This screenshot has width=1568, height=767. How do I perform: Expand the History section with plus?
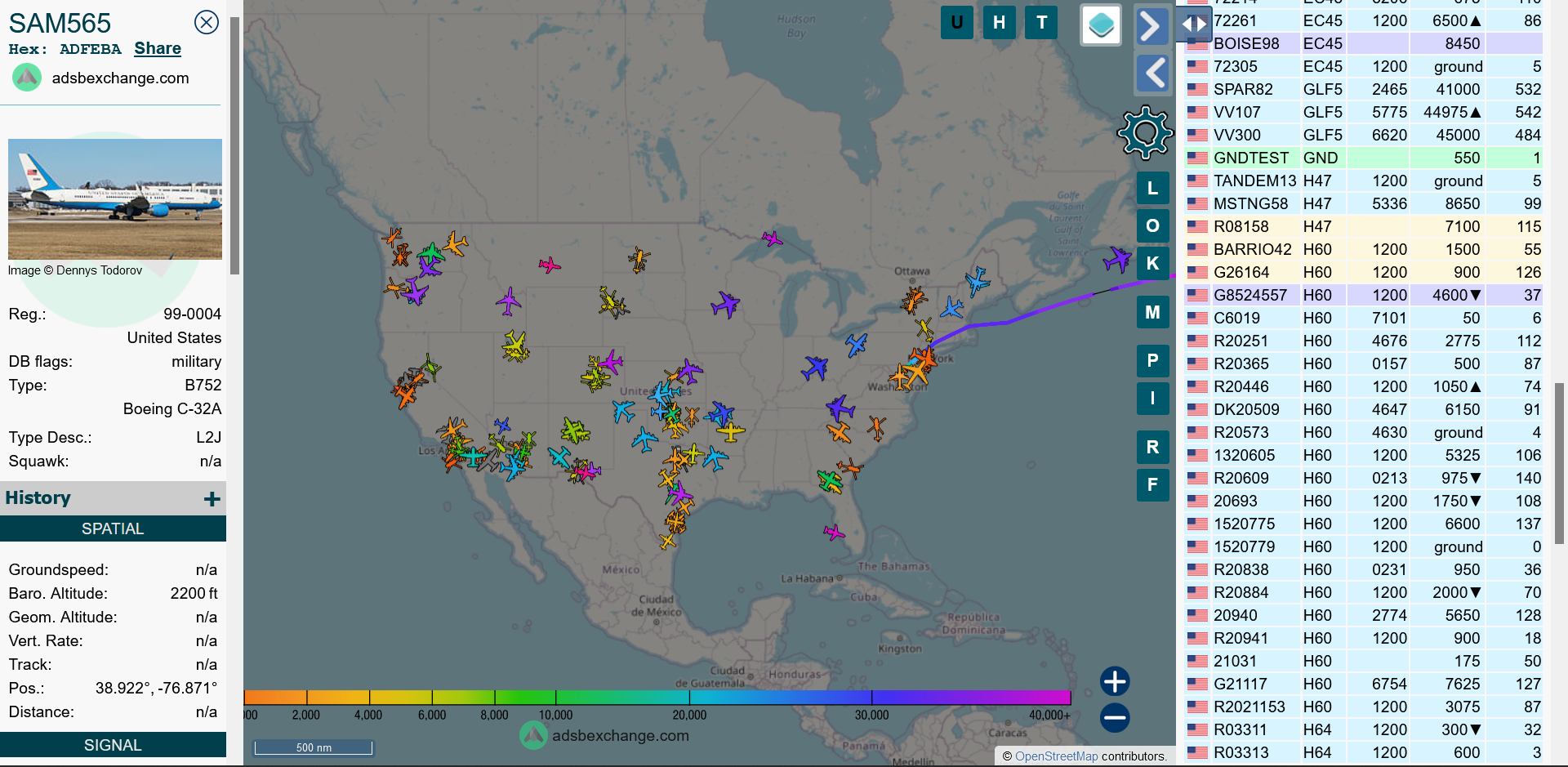[212, 498]
